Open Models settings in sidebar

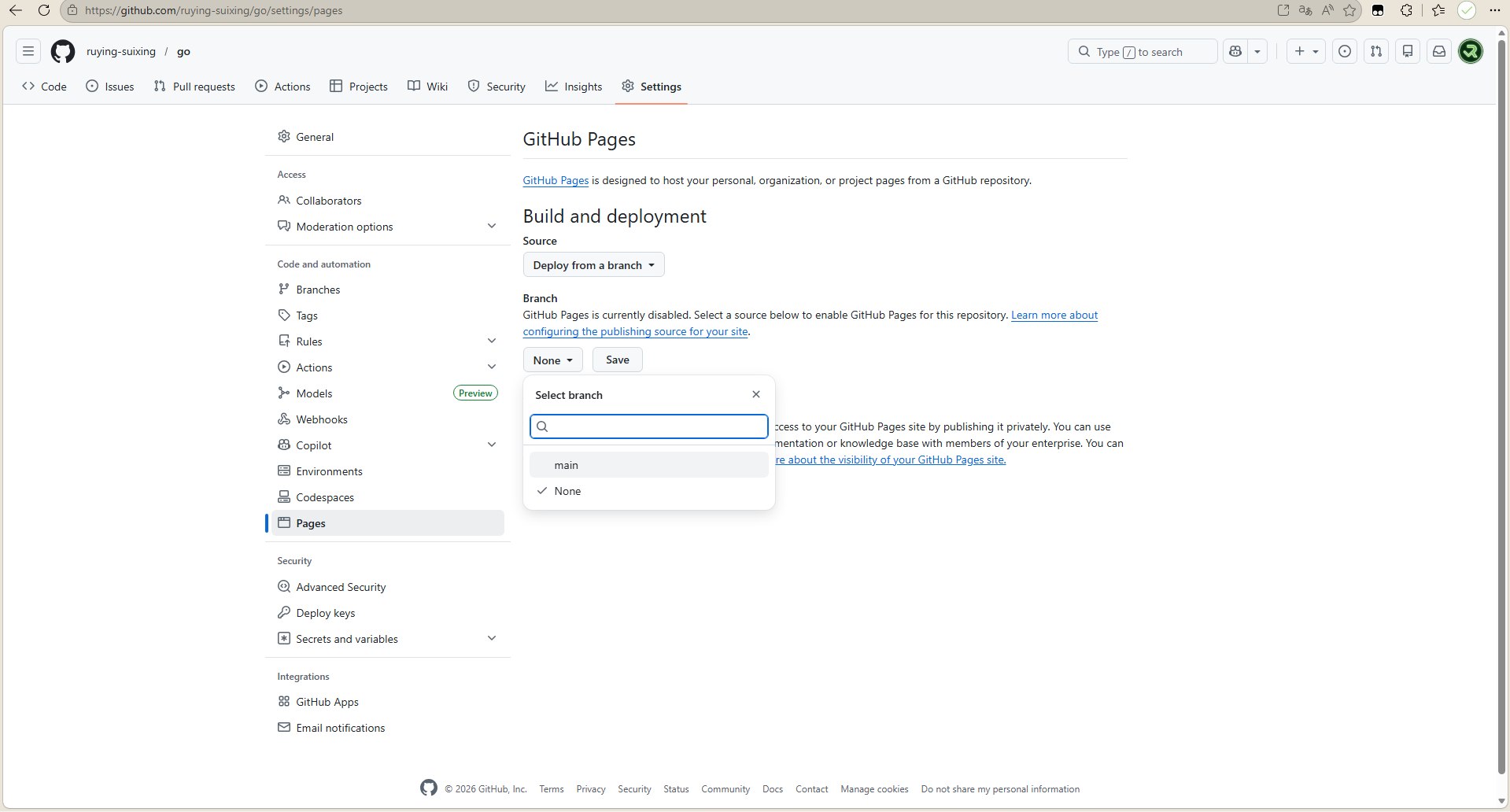click(387, 393)
